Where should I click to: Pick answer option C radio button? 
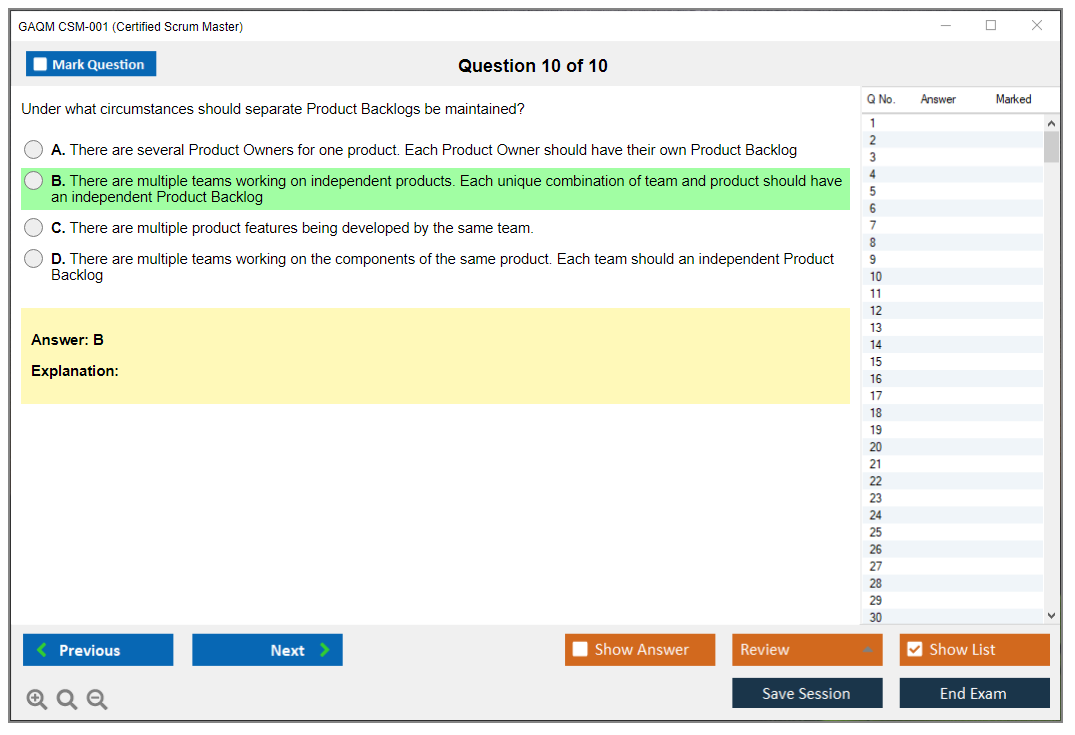(34, 228)
